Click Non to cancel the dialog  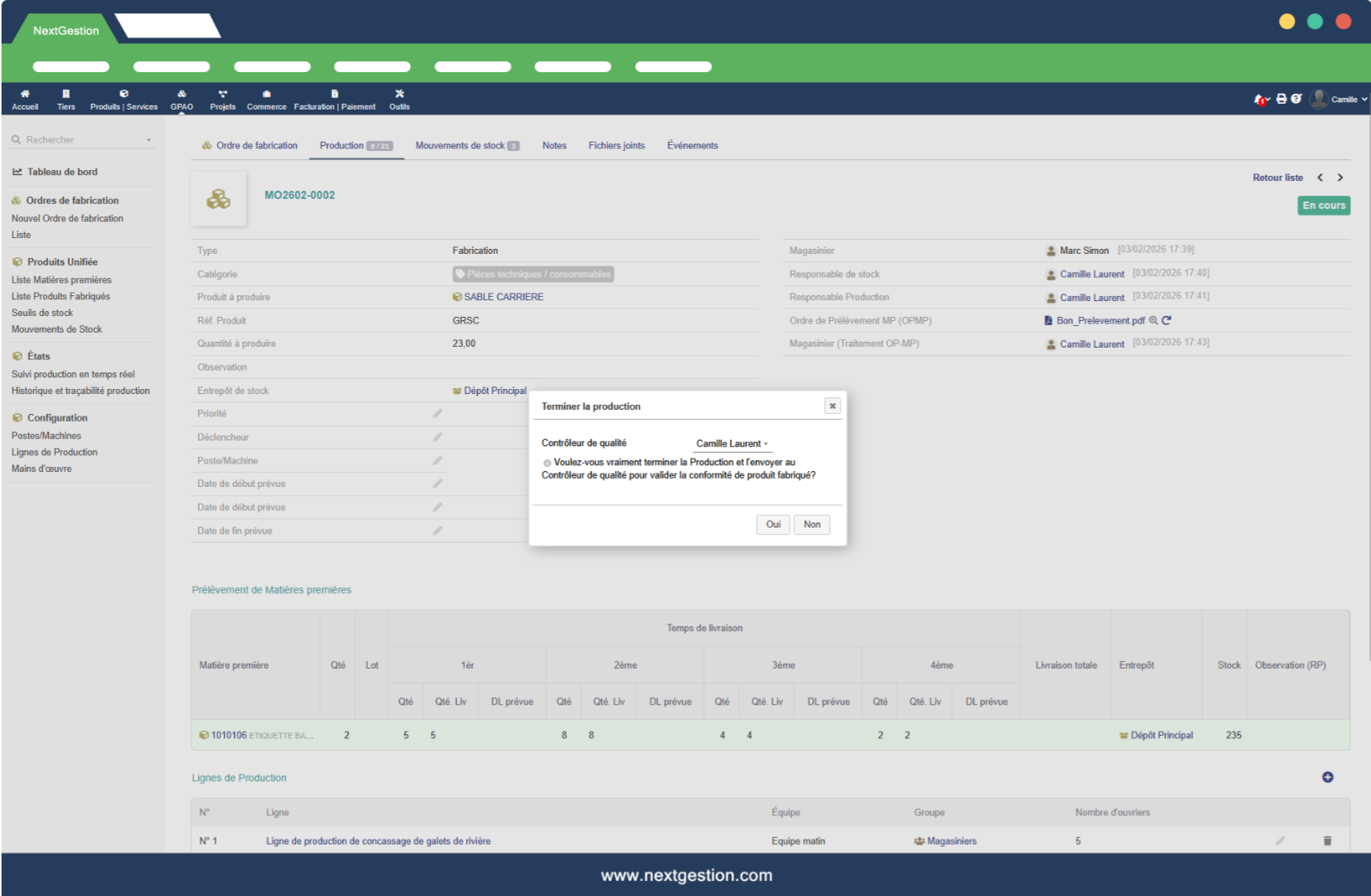812,524
